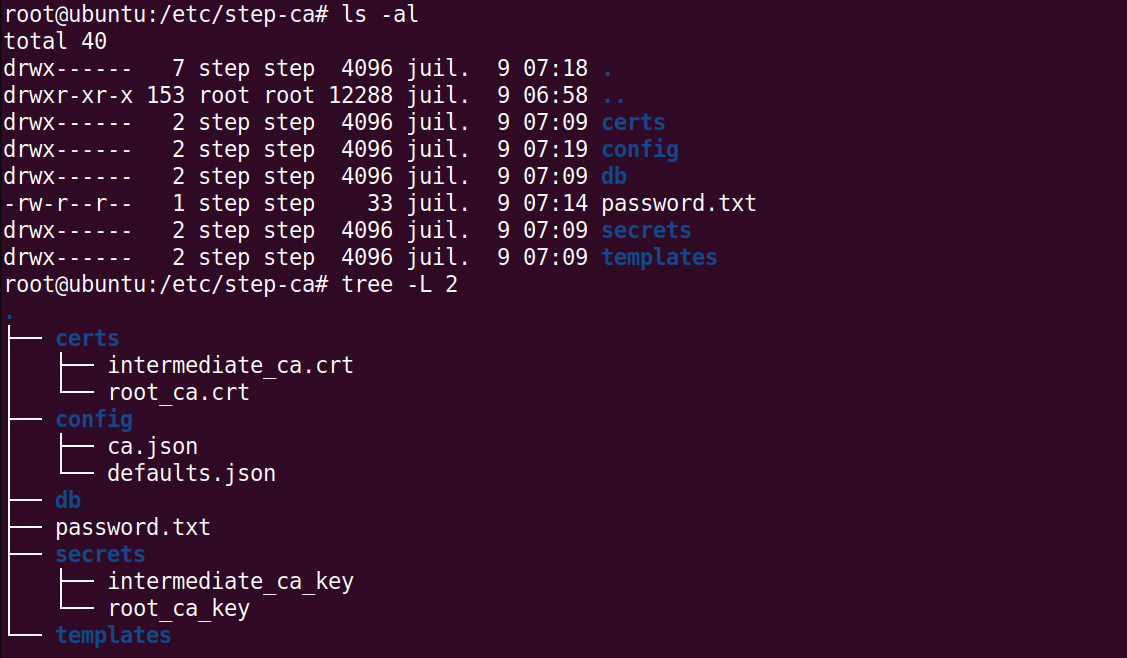This screenshot has width=1127, height=658.
Task: Select intermediate_ca.crt in the tree
Action: click(x=230, y=365)
